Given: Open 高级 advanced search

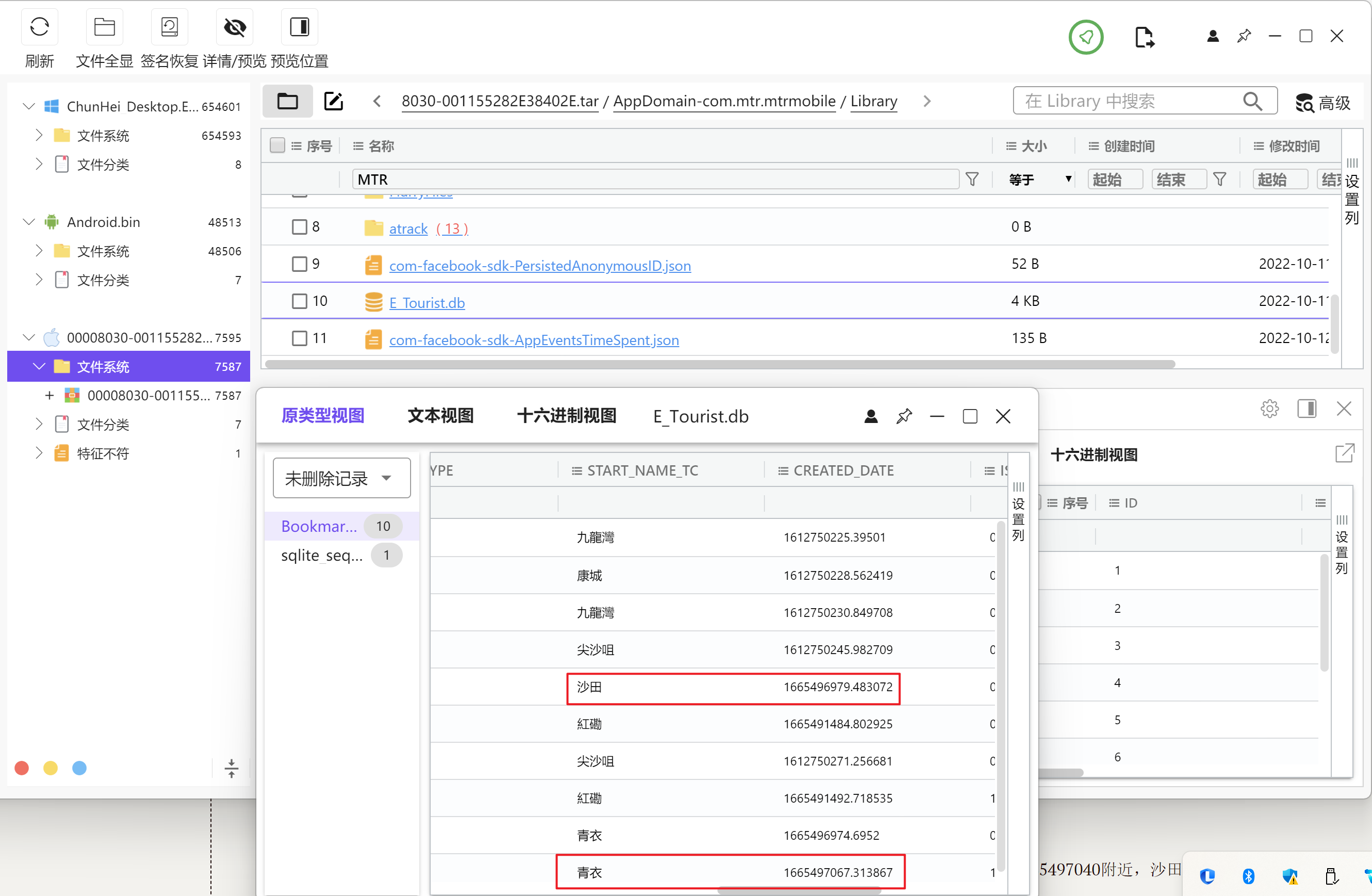Looking at the screenshot, I should tap(1322, 103).
